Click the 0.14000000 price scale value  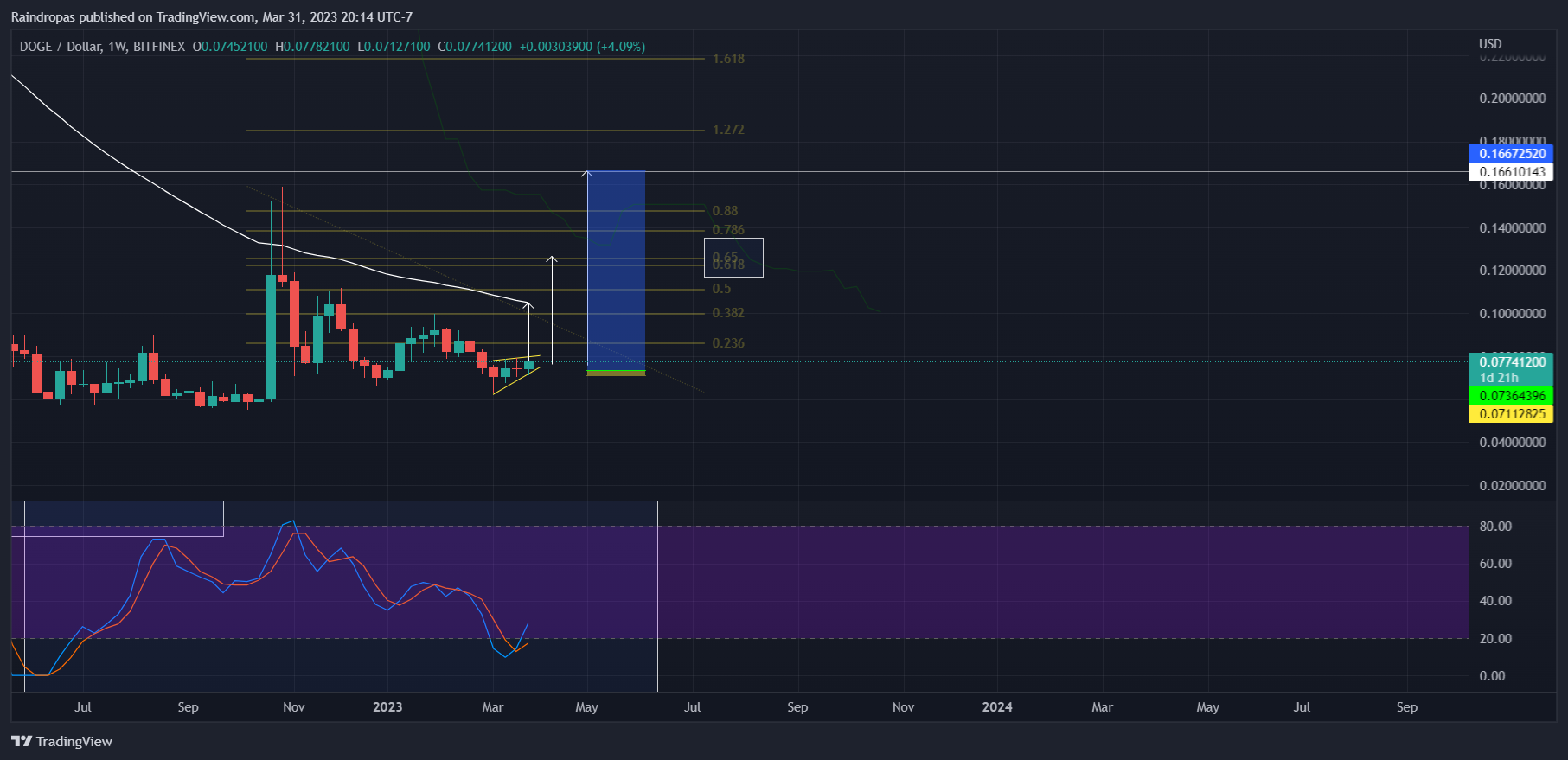pyautogui.click(x=1513, y=228)
